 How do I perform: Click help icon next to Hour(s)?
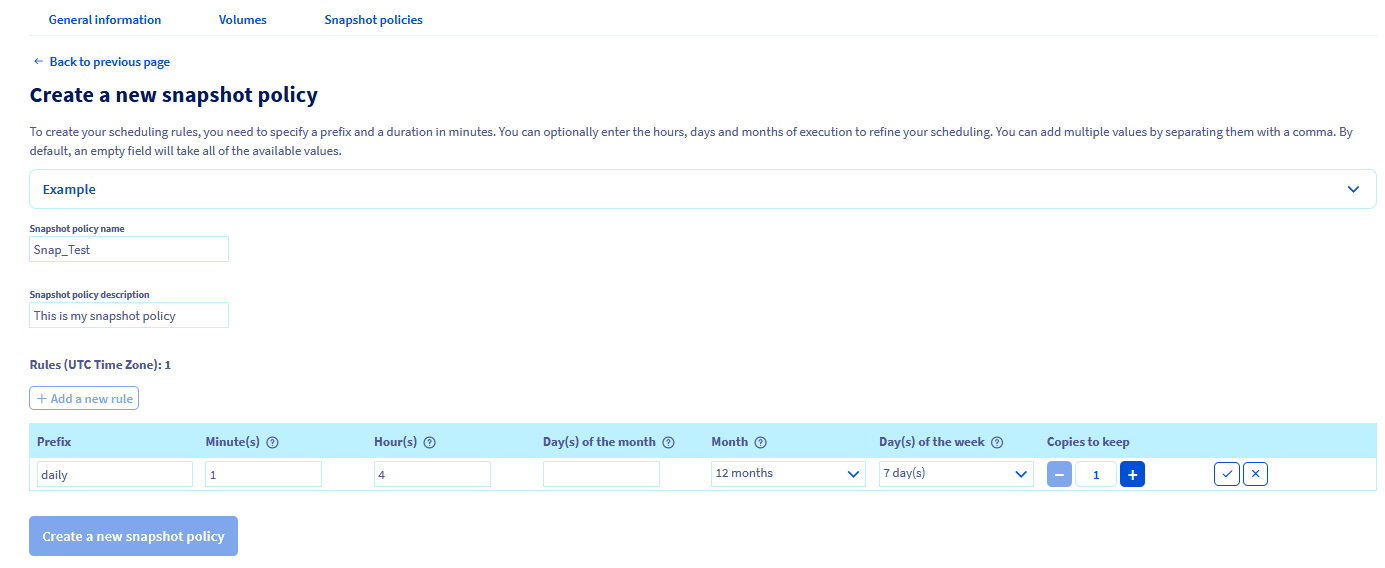(x=430, y=442)
